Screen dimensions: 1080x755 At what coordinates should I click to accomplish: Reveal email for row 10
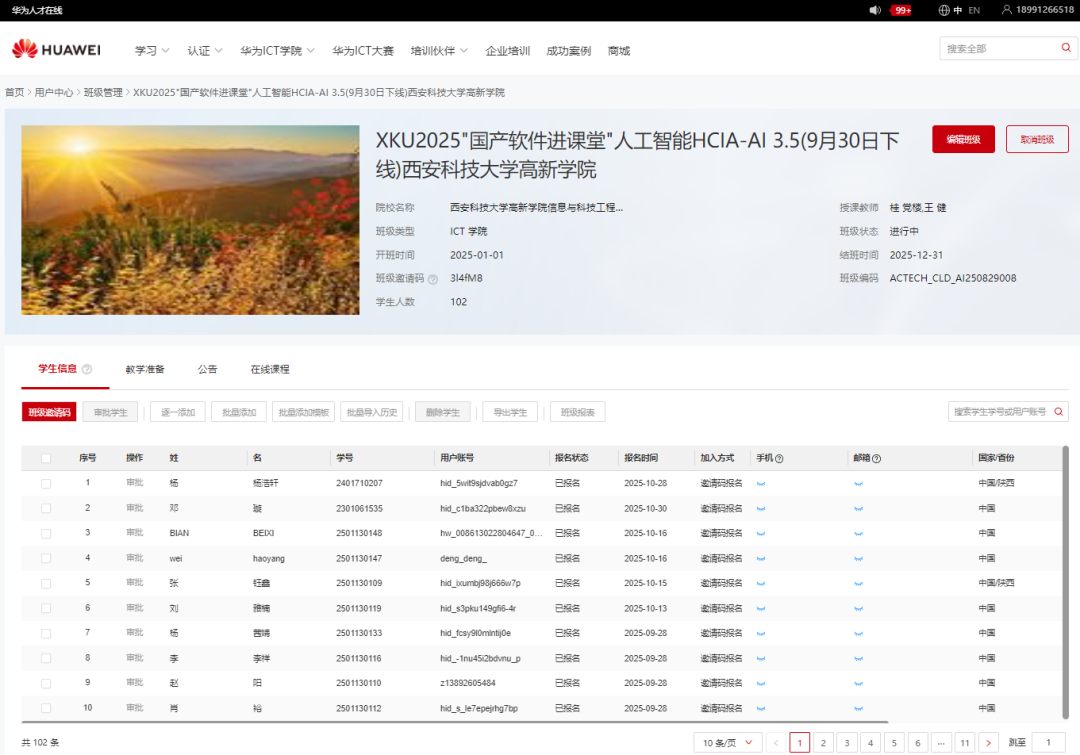(858, 708)
